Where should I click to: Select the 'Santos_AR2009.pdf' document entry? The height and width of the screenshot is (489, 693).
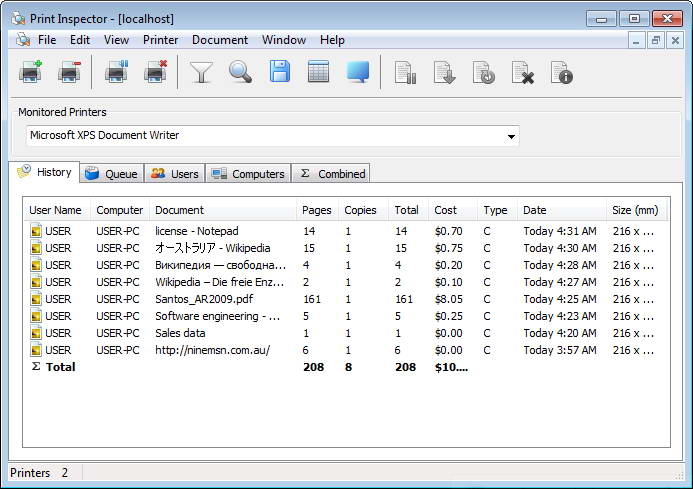click(x=204, y=299)
